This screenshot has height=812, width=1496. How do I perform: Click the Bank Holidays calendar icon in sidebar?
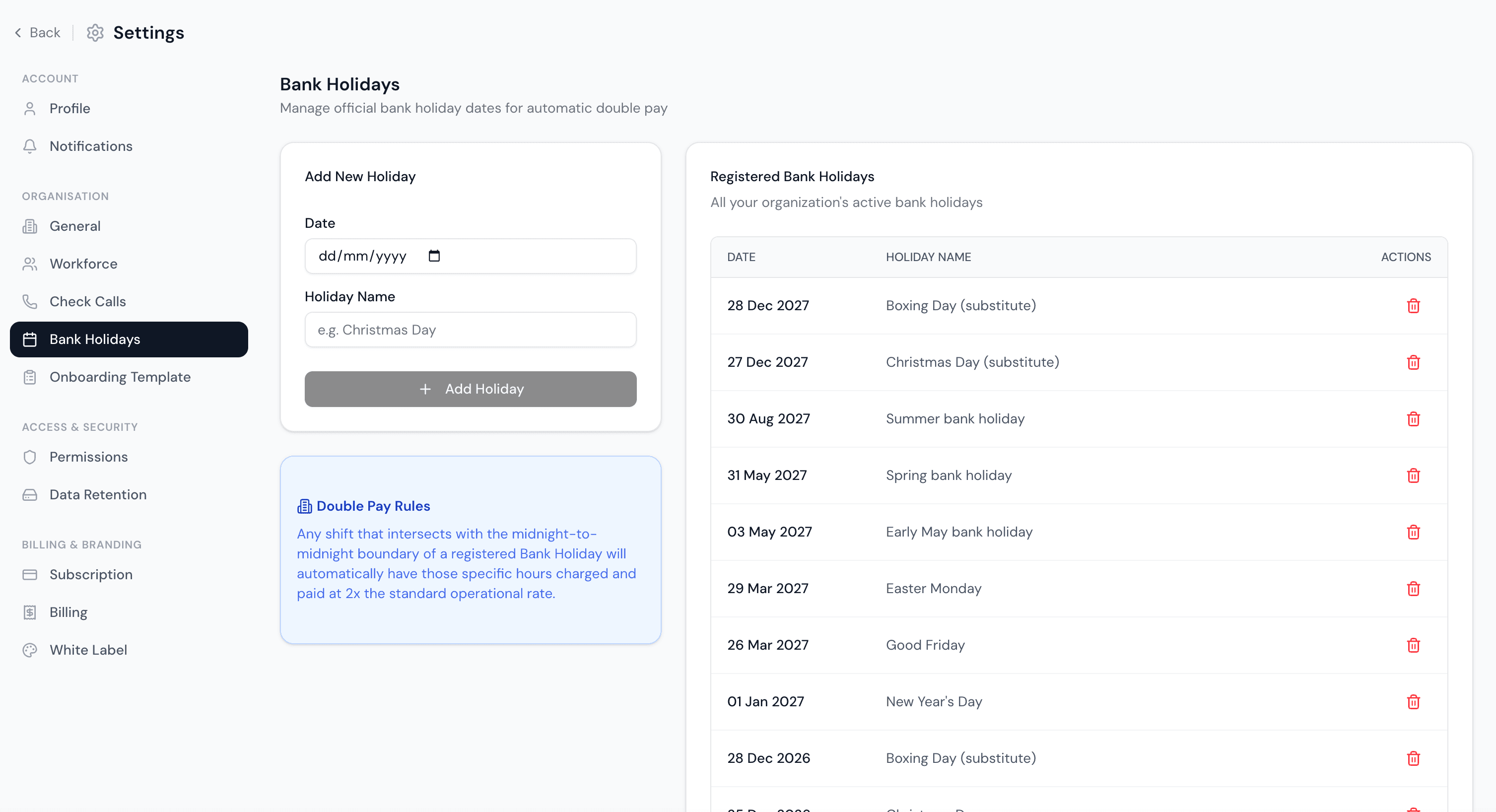coord(30,339)
